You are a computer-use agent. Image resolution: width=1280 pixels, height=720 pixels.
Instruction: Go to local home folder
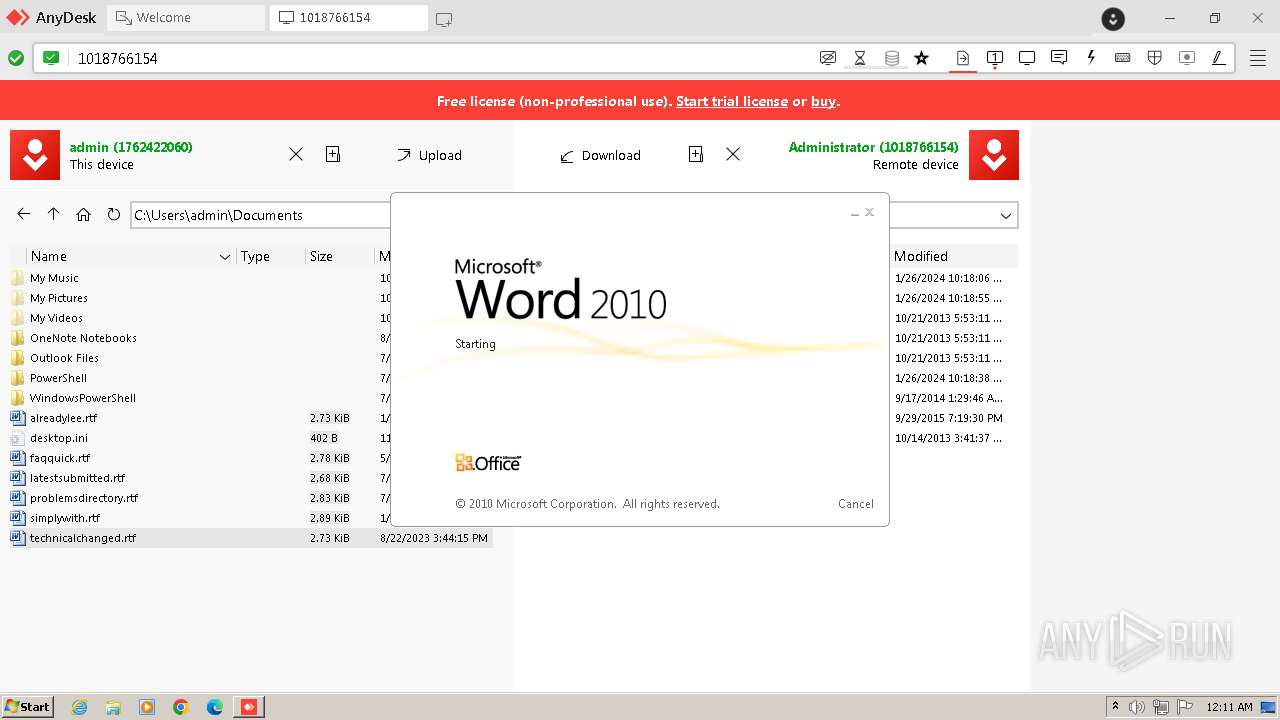tap(84, 214)
